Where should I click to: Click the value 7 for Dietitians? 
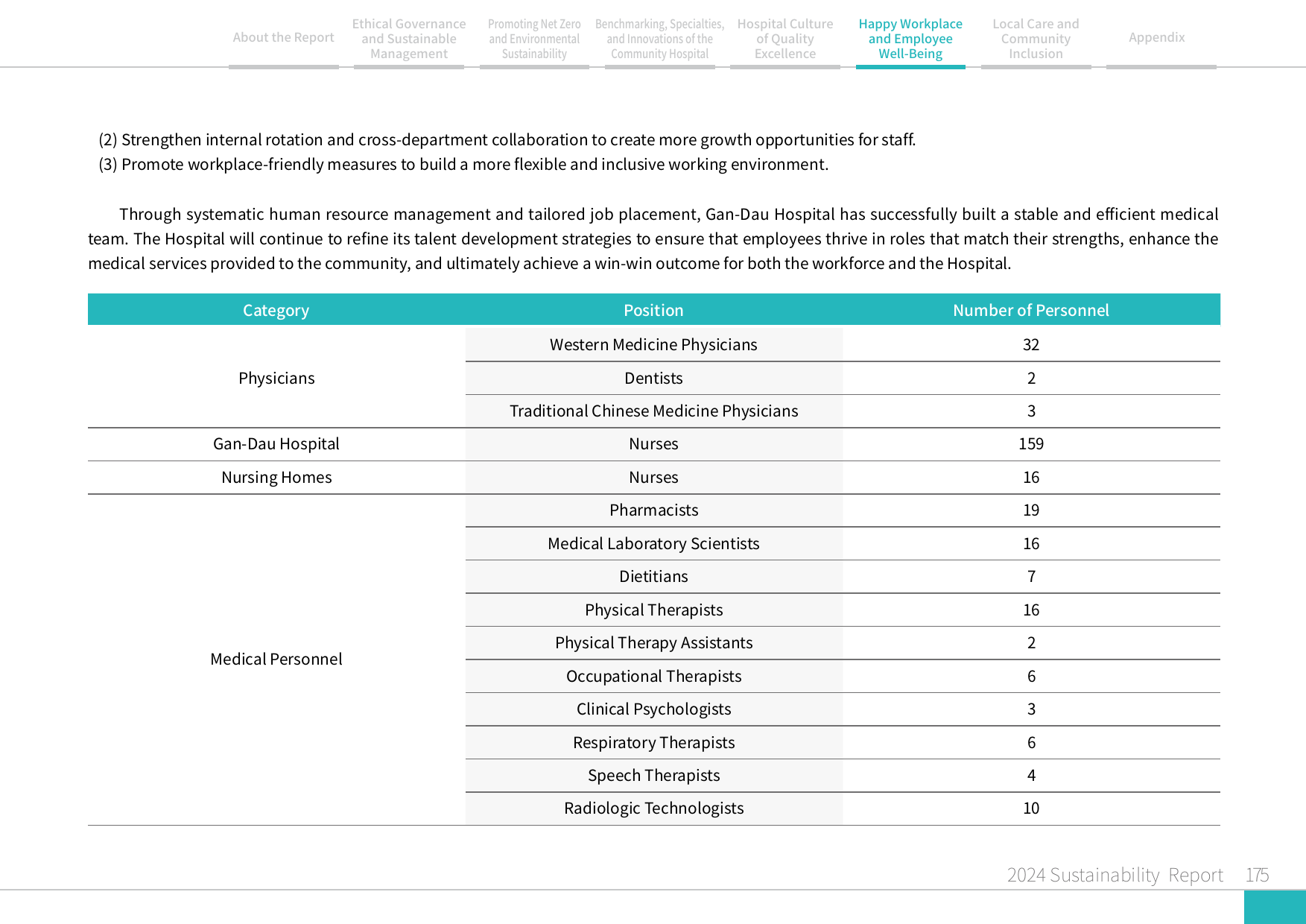1031,577
